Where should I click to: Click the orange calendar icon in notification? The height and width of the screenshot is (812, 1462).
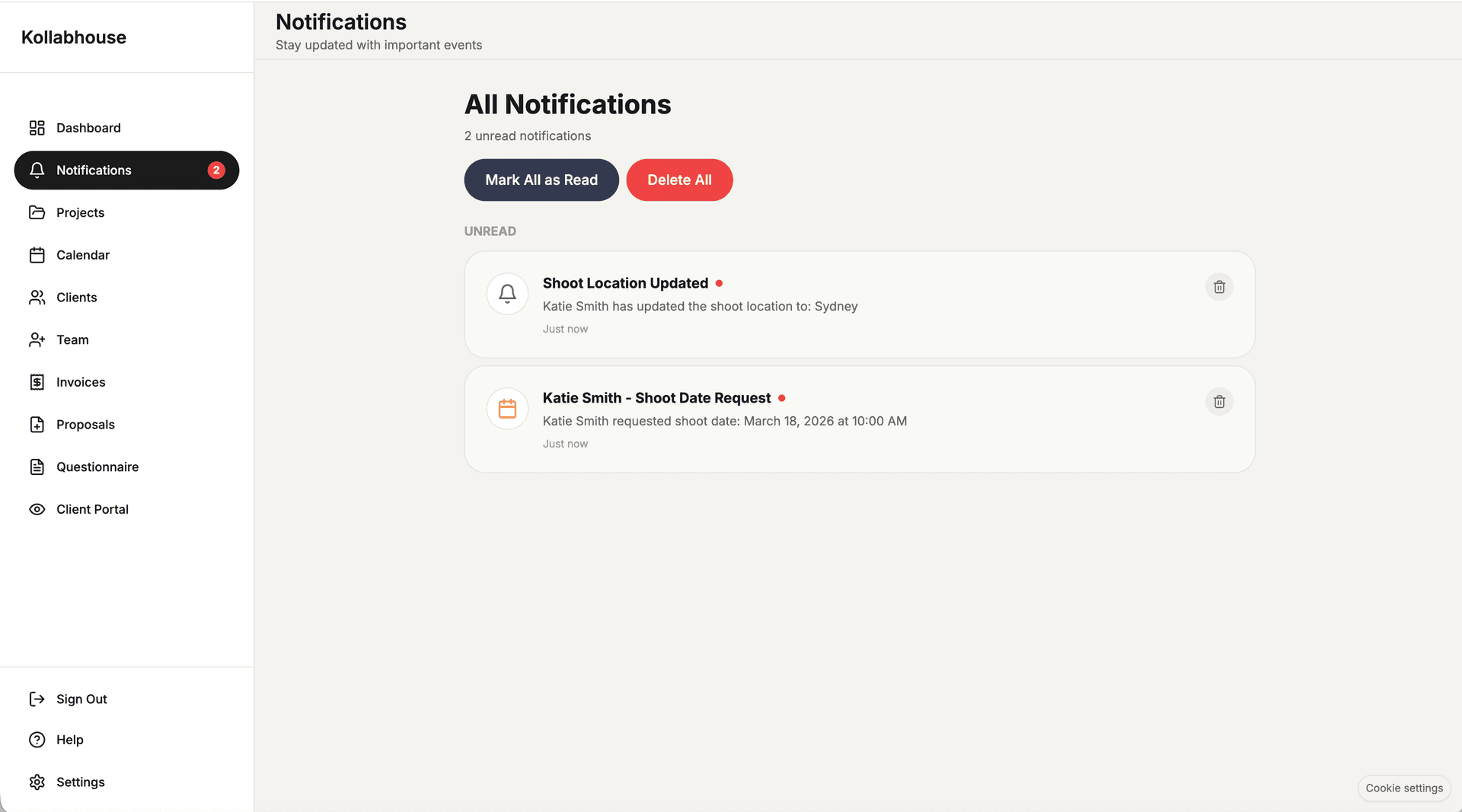pyautogui.click(x=507, y=409)
